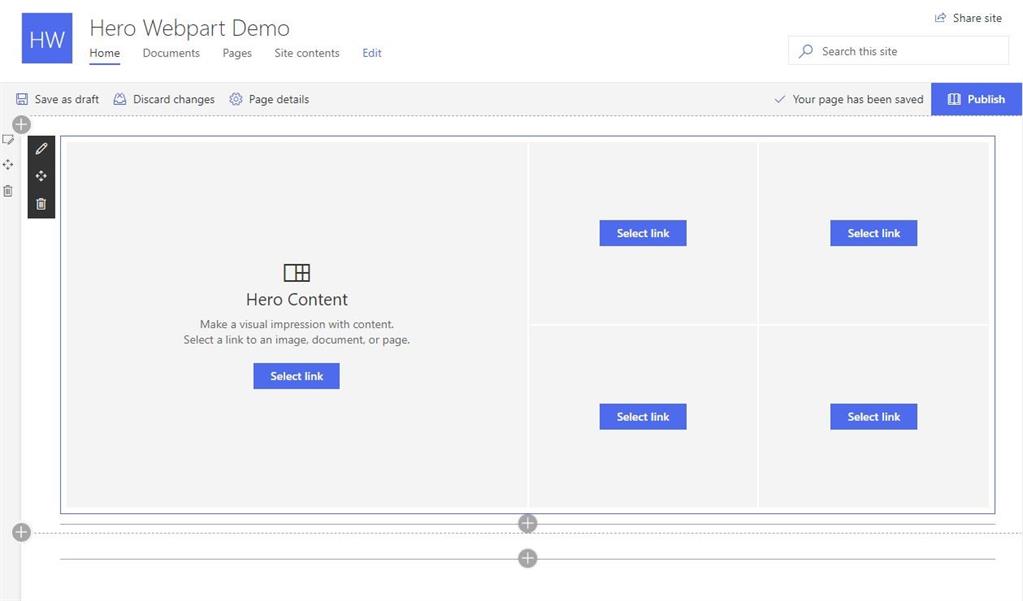
Task: Discard changes to the page
Action: tap(165, 99)
